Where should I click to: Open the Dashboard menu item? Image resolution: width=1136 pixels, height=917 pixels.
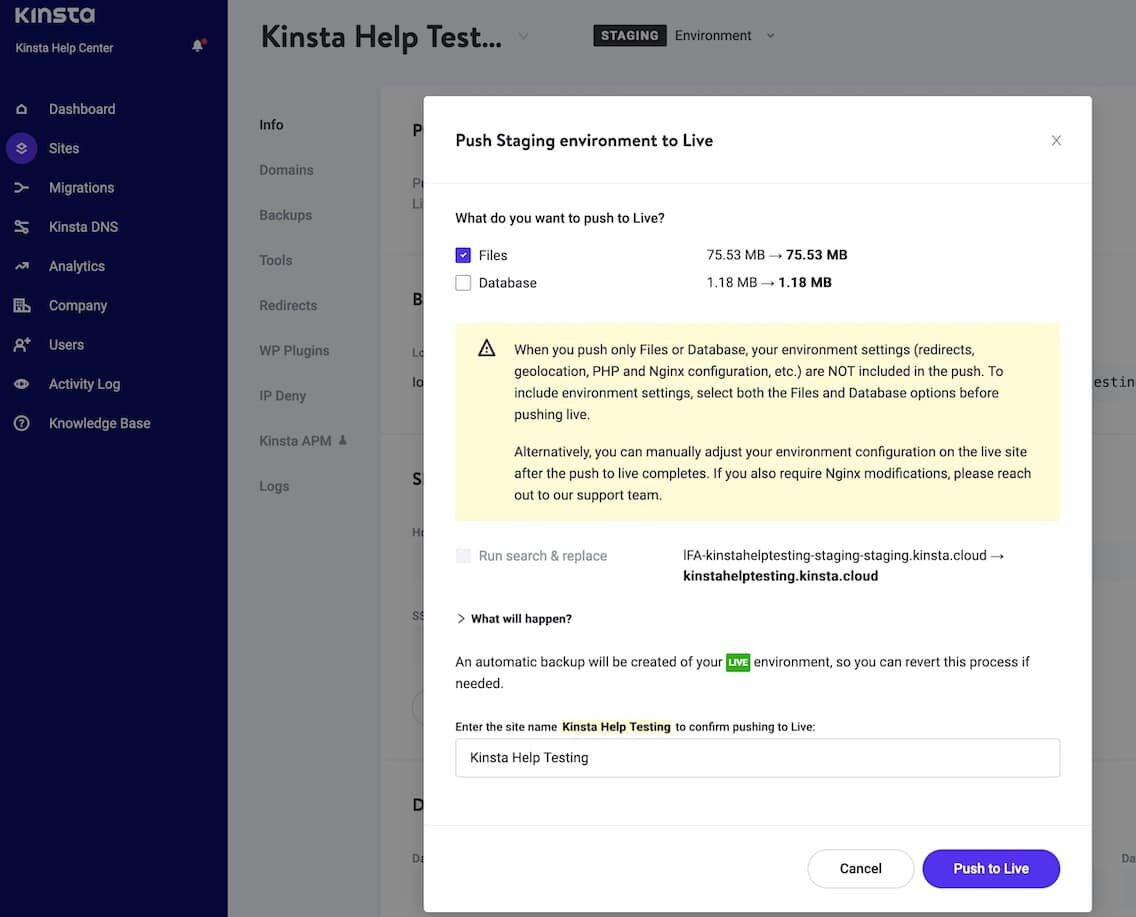(82, 109)
